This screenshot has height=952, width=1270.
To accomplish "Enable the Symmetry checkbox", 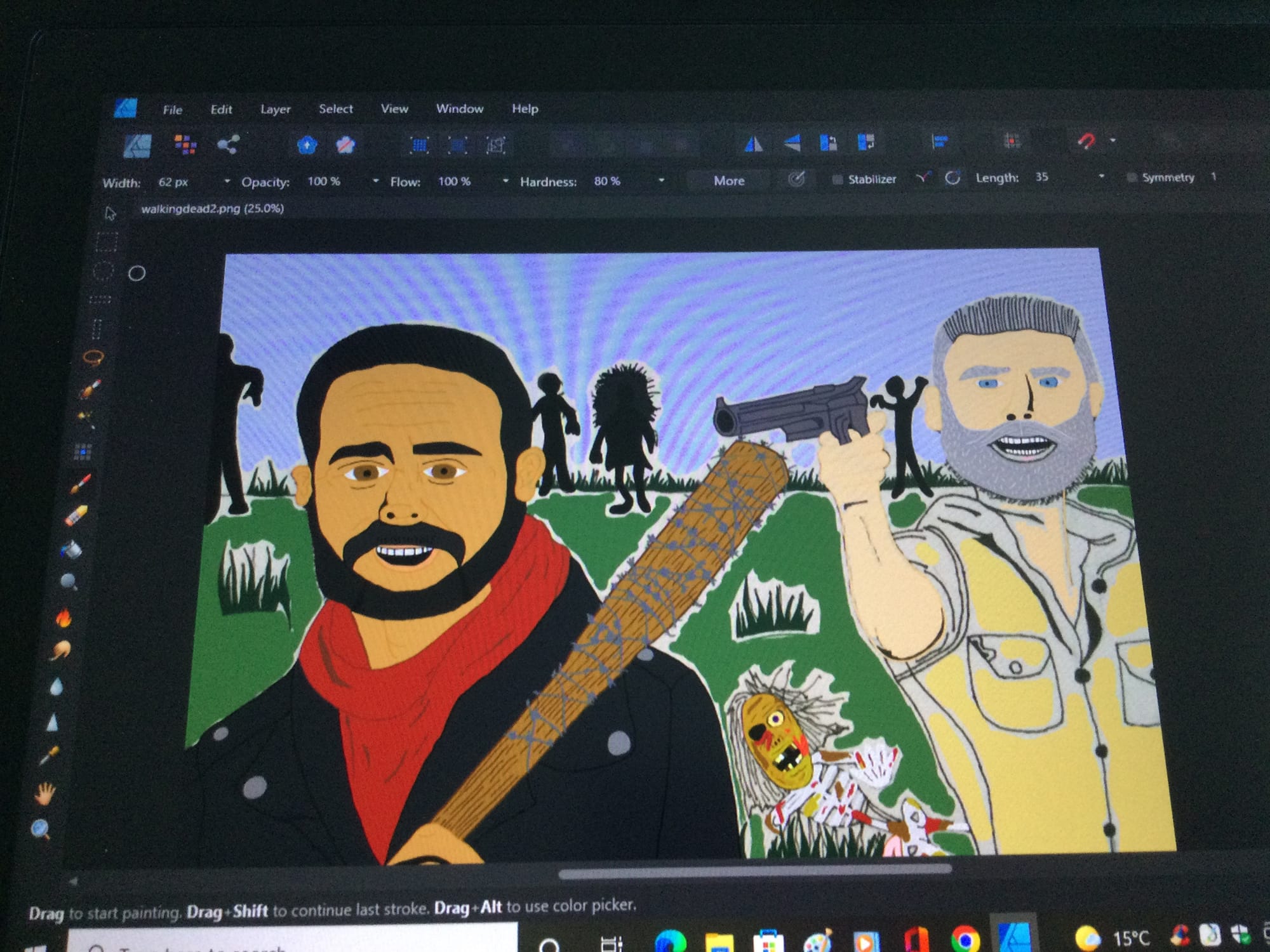I will pos(1131,178).
